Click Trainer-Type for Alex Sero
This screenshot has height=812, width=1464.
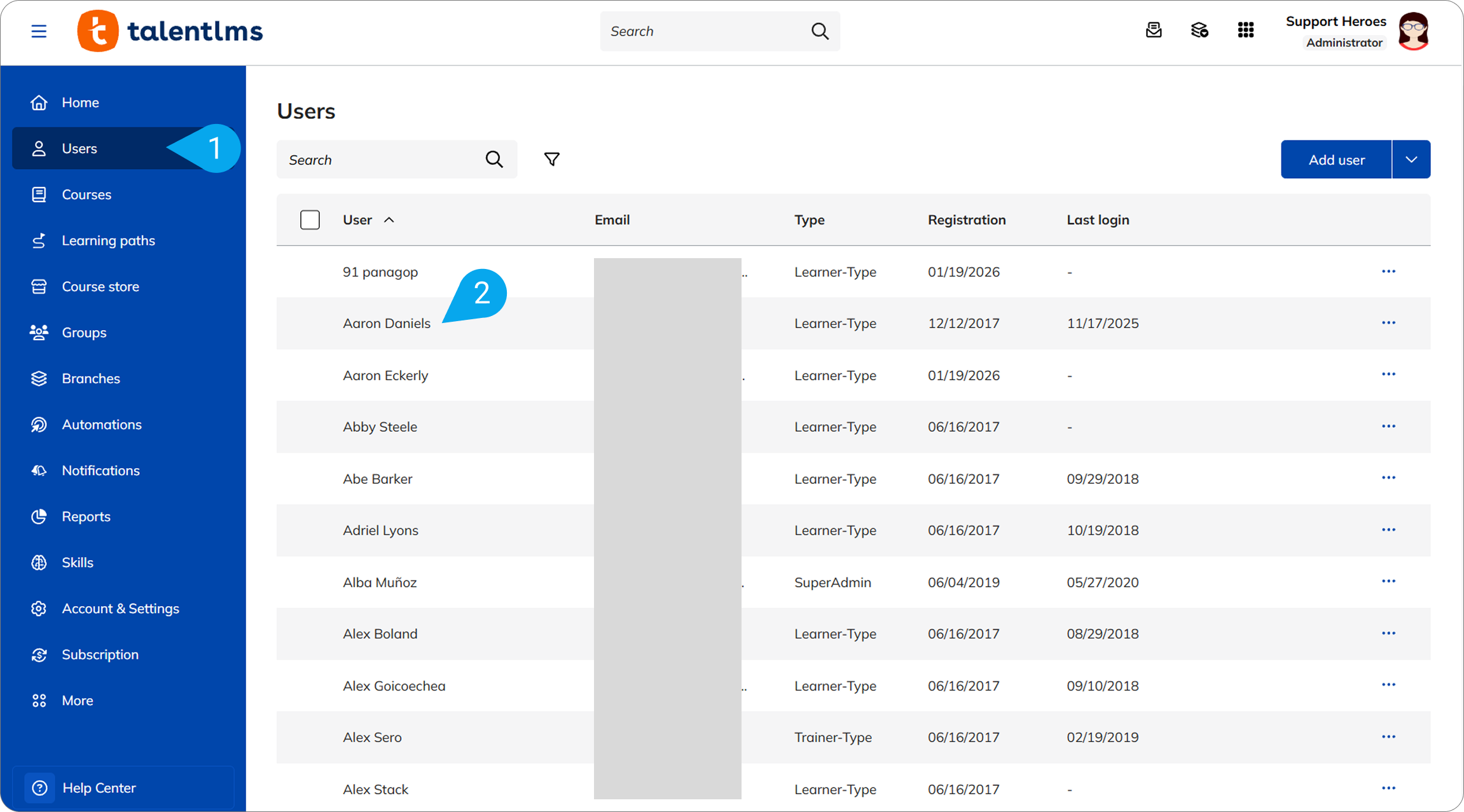[x=833, y=738]
